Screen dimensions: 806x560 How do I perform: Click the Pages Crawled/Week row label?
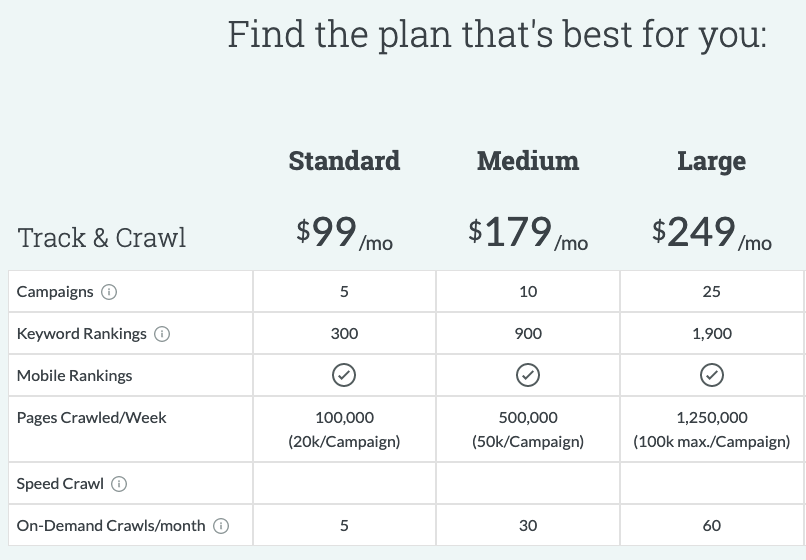[92, 418]
